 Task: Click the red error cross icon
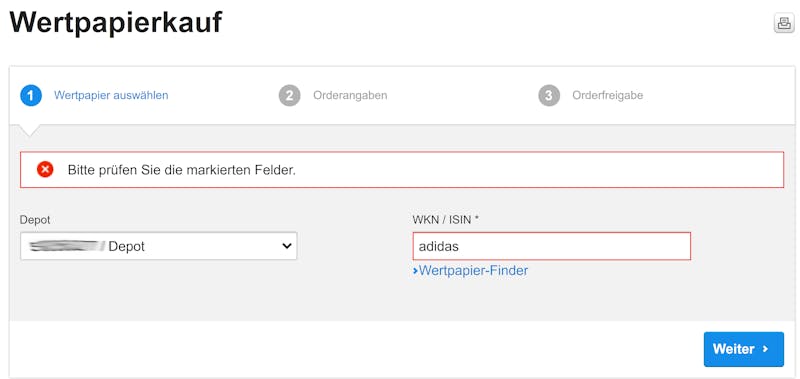(x=45, y=169)
